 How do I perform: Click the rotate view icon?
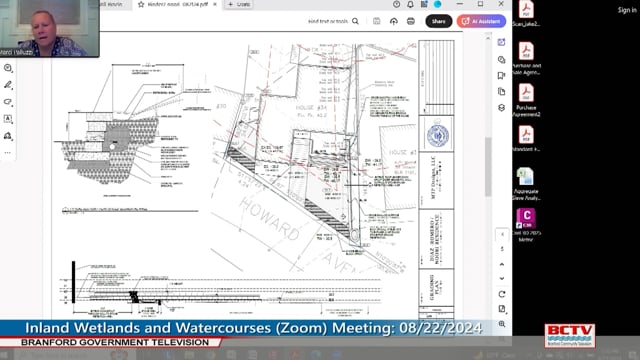[502, 294]
